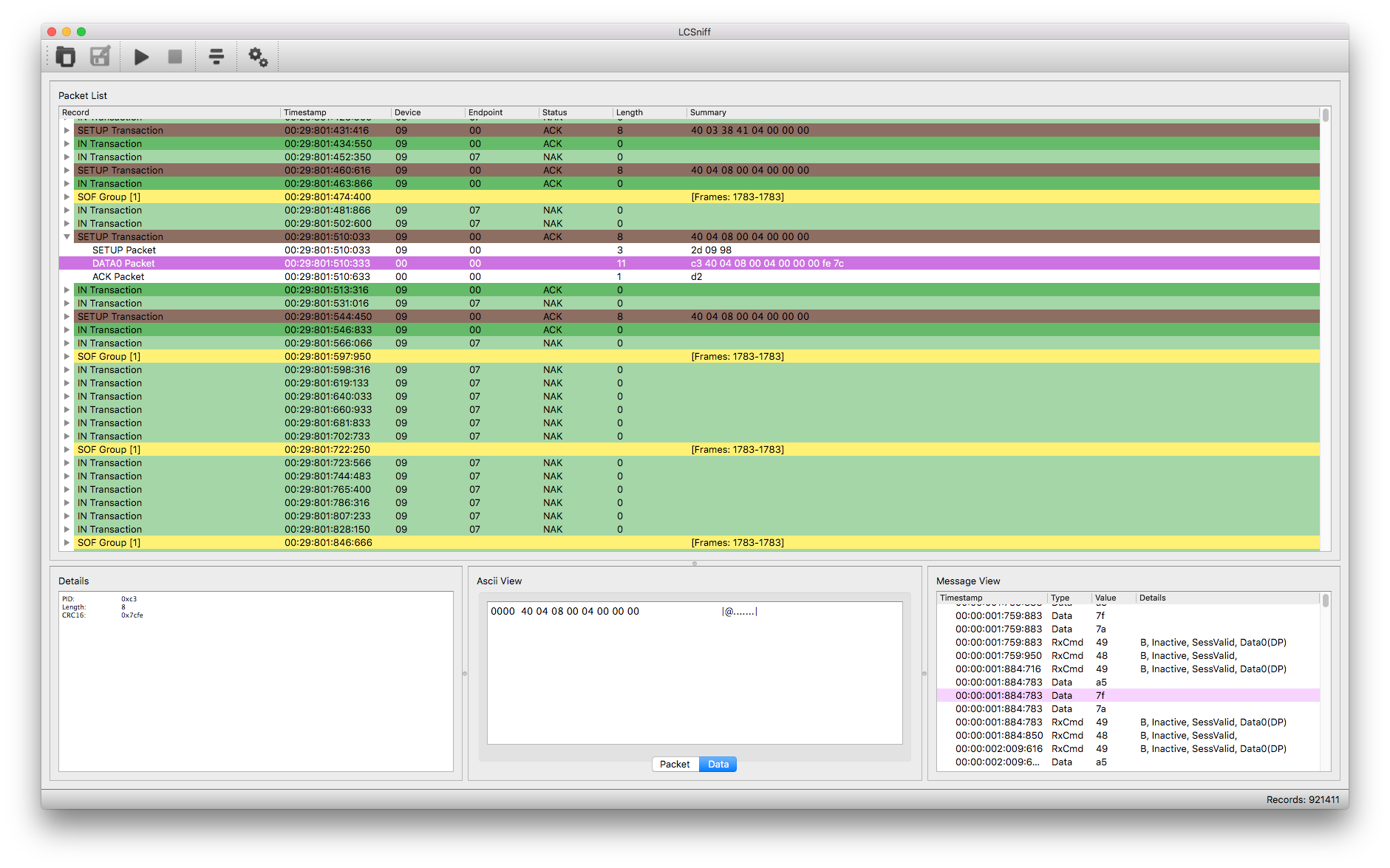The height and width of the screenshot is (868, 1390).
Task: Select the ACK Packet row
Action: tap(689, 277)
